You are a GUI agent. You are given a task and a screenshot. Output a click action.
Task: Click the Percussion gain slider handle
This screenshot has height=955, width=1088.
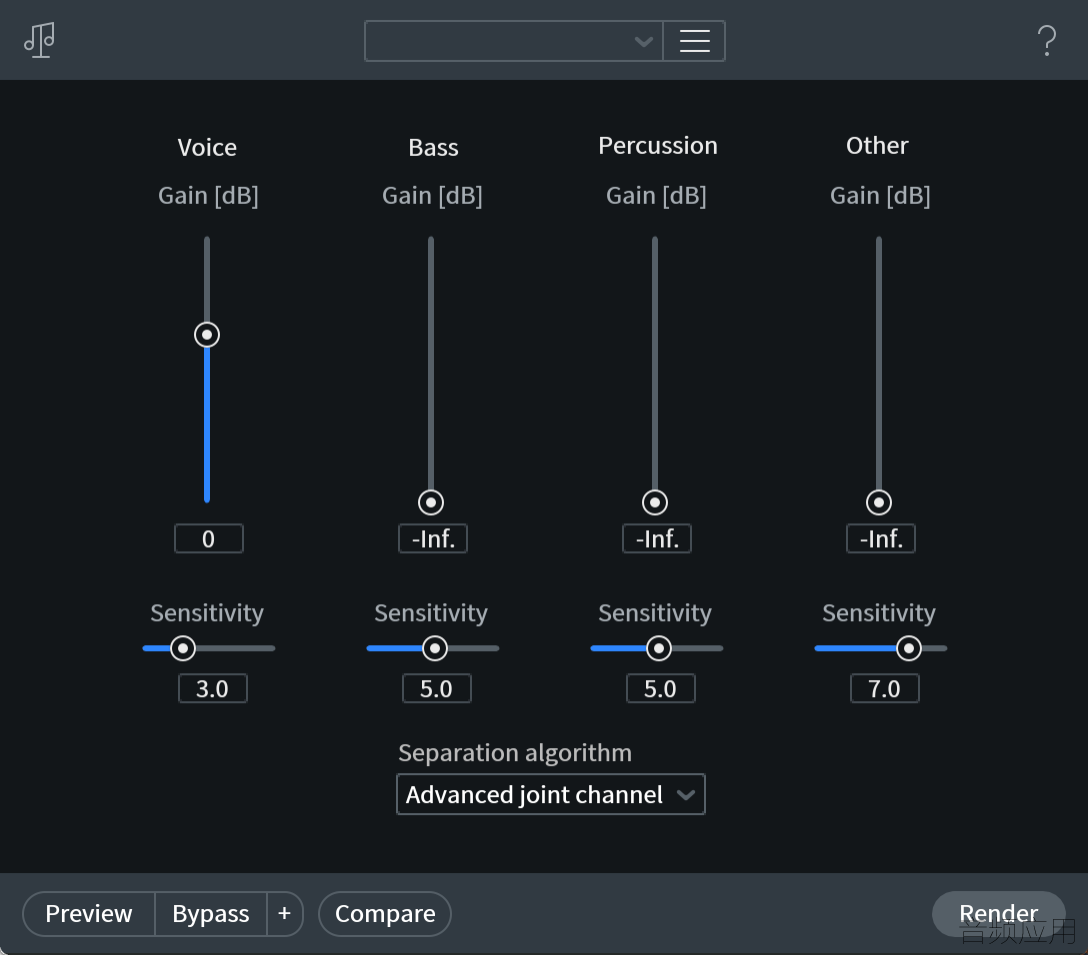pos(655,502)
